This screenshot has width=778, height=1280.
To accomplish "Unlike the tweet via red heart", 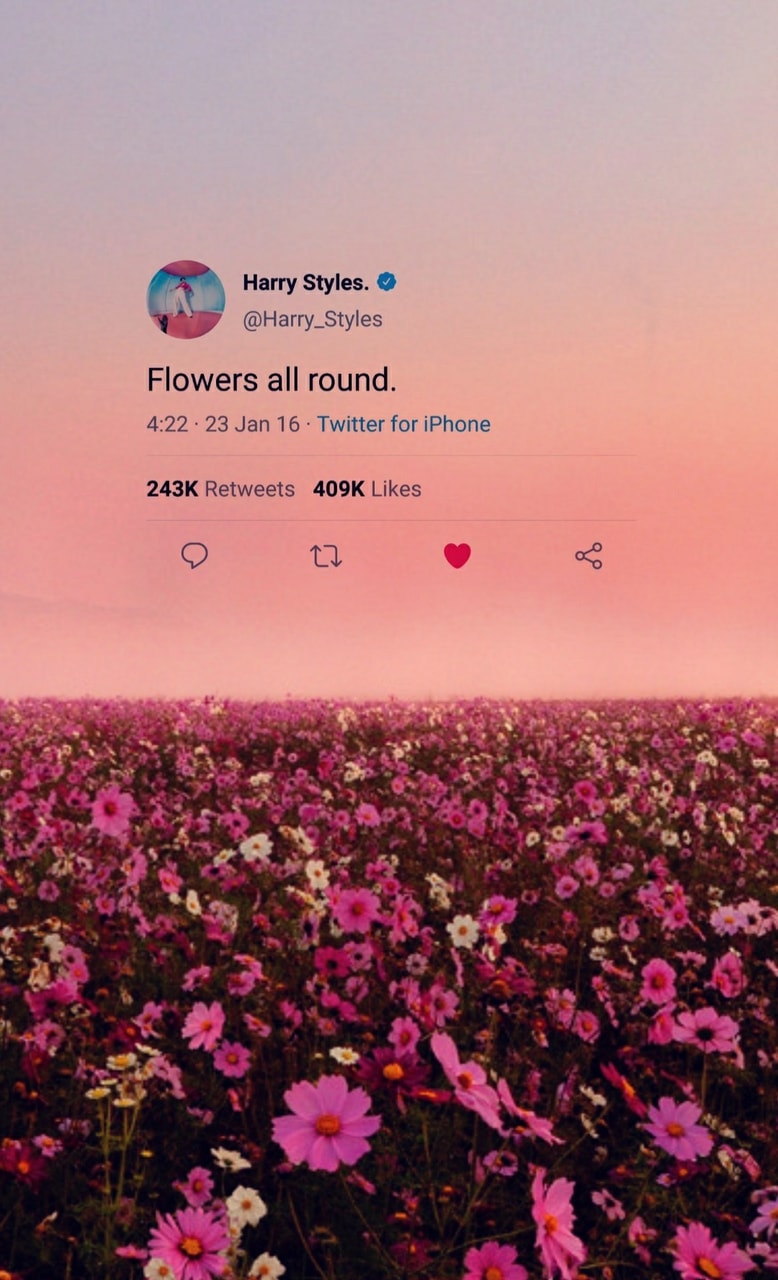I will (457, 556).
